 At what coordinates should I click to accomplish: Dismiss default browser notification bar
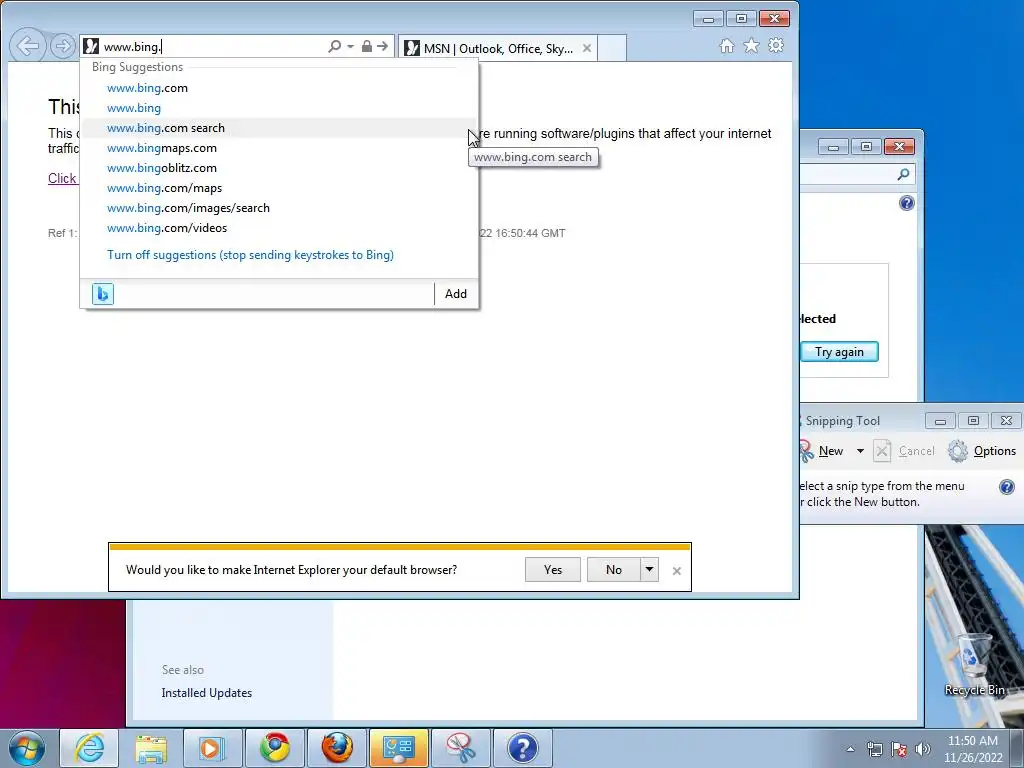point(677,571)
